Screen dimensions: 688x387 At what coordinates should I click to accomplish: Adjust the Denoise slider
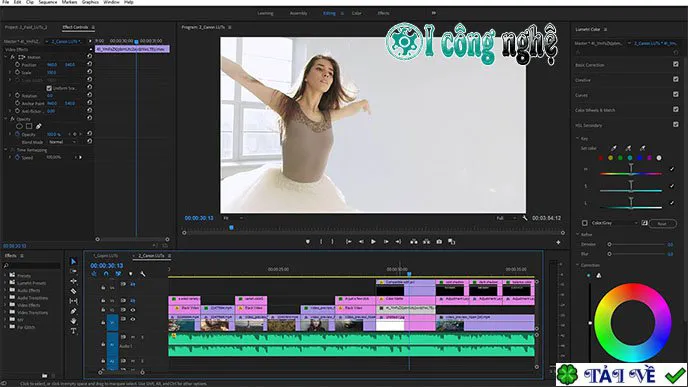(x=637, y=244)
